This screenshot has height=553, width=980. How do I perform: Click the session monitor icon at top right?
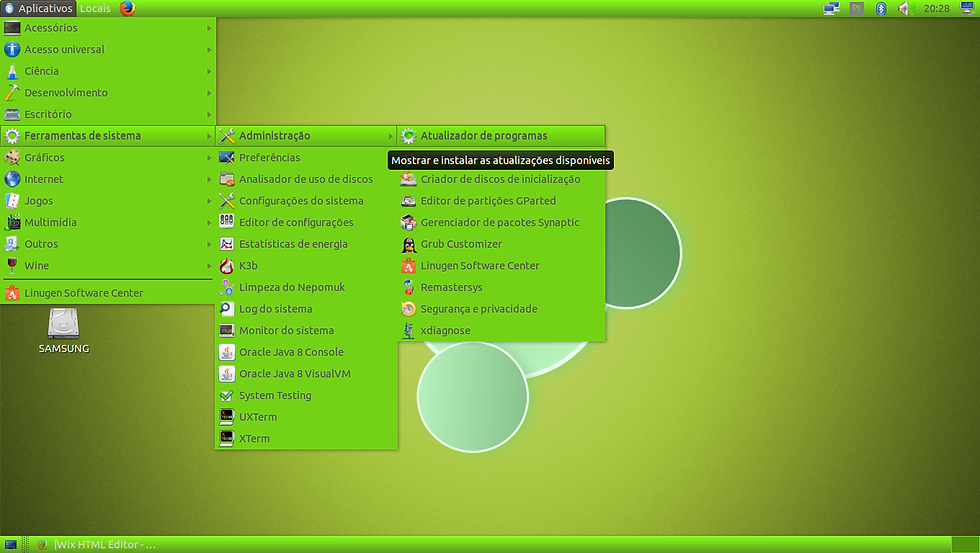[x=967, y=8]
